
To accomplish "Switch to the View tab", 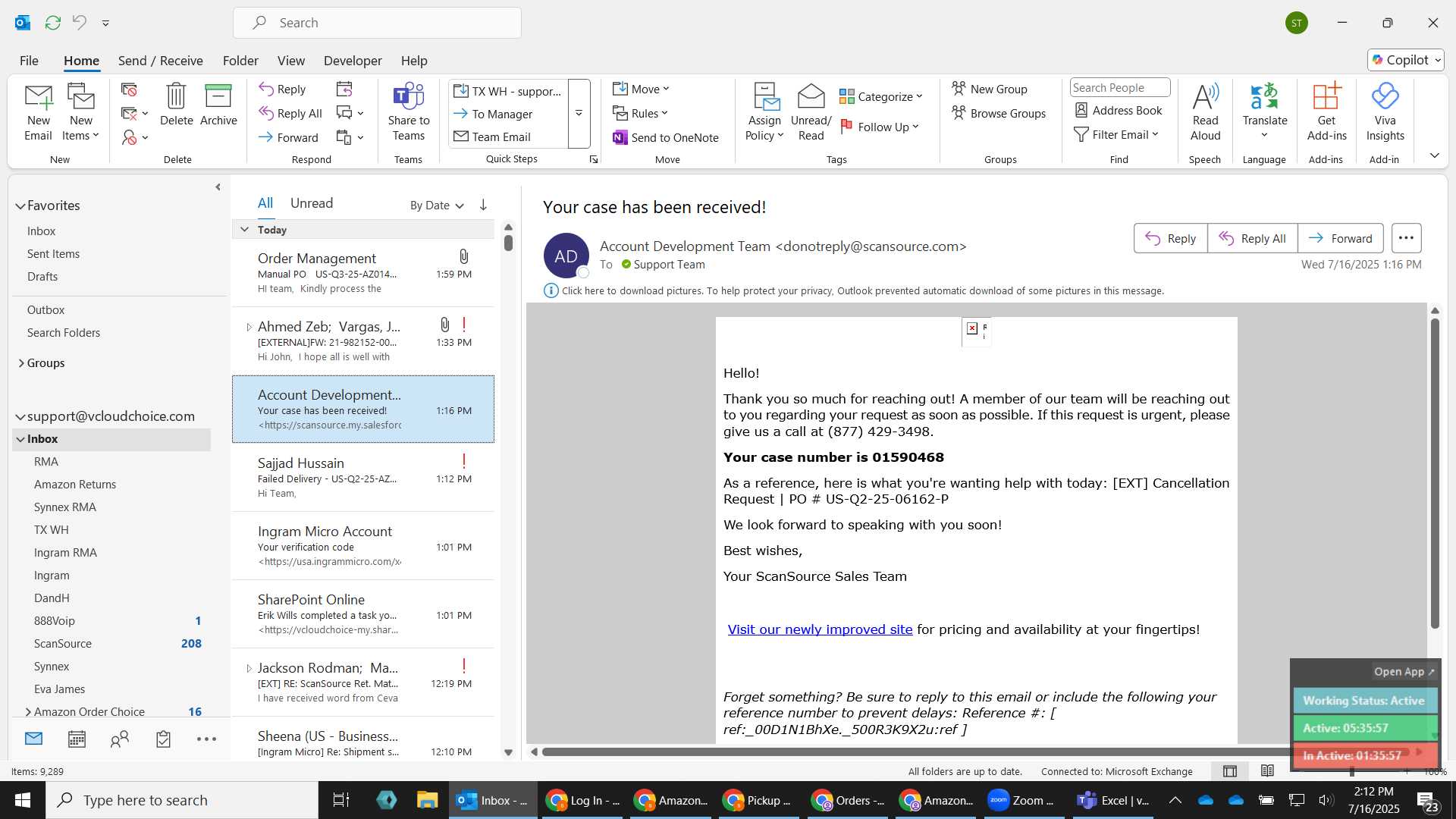I will pyautogui.click(x=291, y=60).
